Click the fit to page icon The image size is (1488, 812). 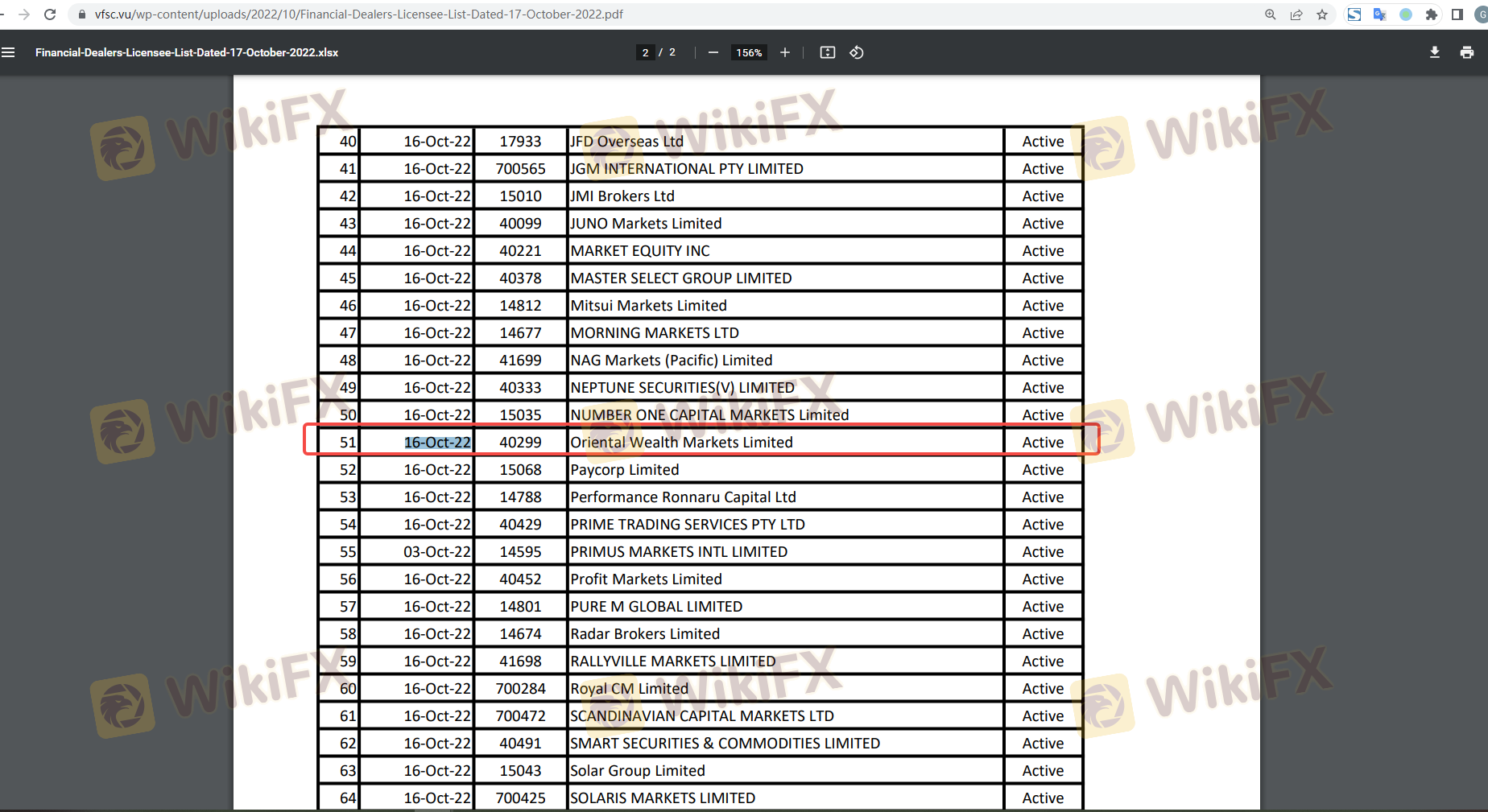click(827, 52)
